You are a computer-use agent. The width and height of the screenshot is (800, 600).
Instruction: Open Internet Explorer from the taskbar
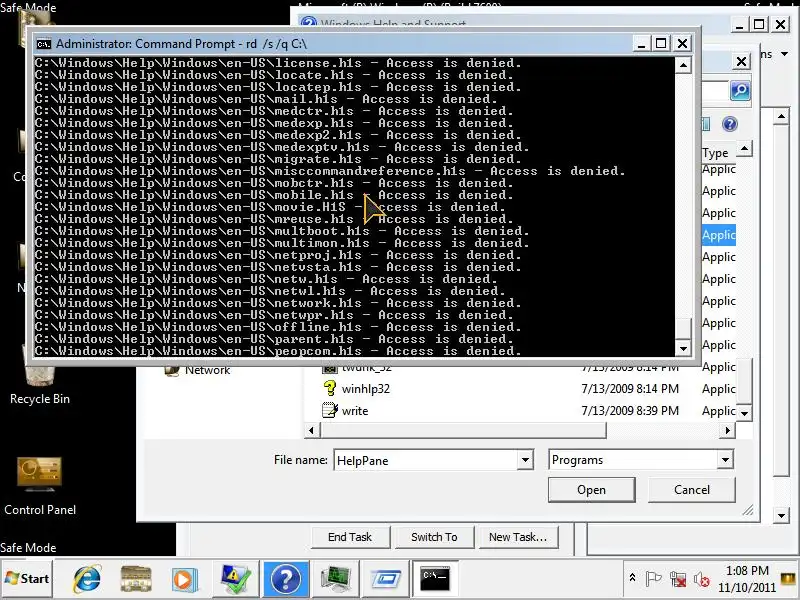pyautogui.click(x=87, y=579)
